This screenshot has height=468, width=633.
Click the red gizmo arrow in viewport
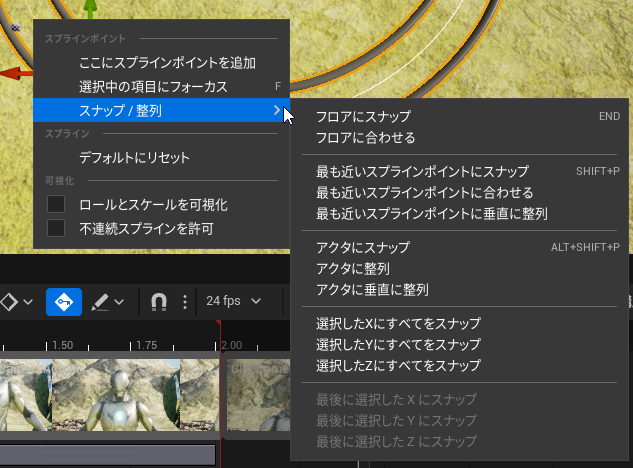[x=14, y=73]
